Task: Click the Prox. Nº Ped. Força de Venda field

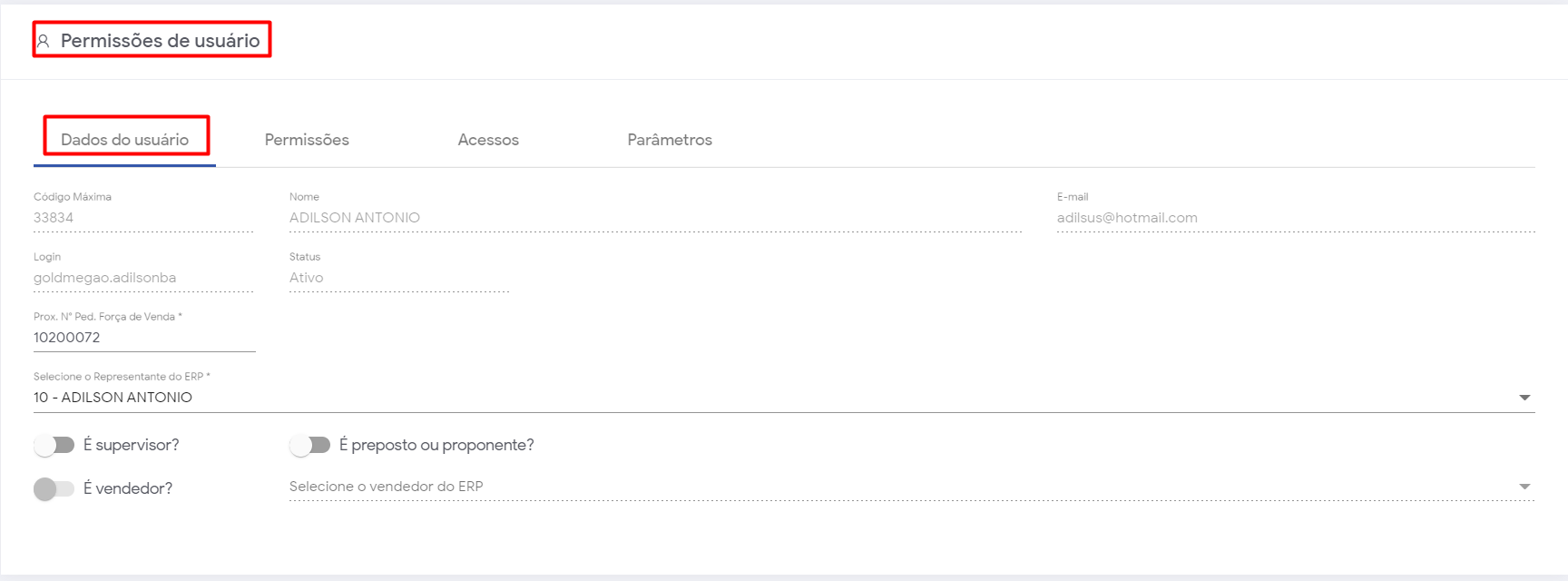Action: [143, 338]
